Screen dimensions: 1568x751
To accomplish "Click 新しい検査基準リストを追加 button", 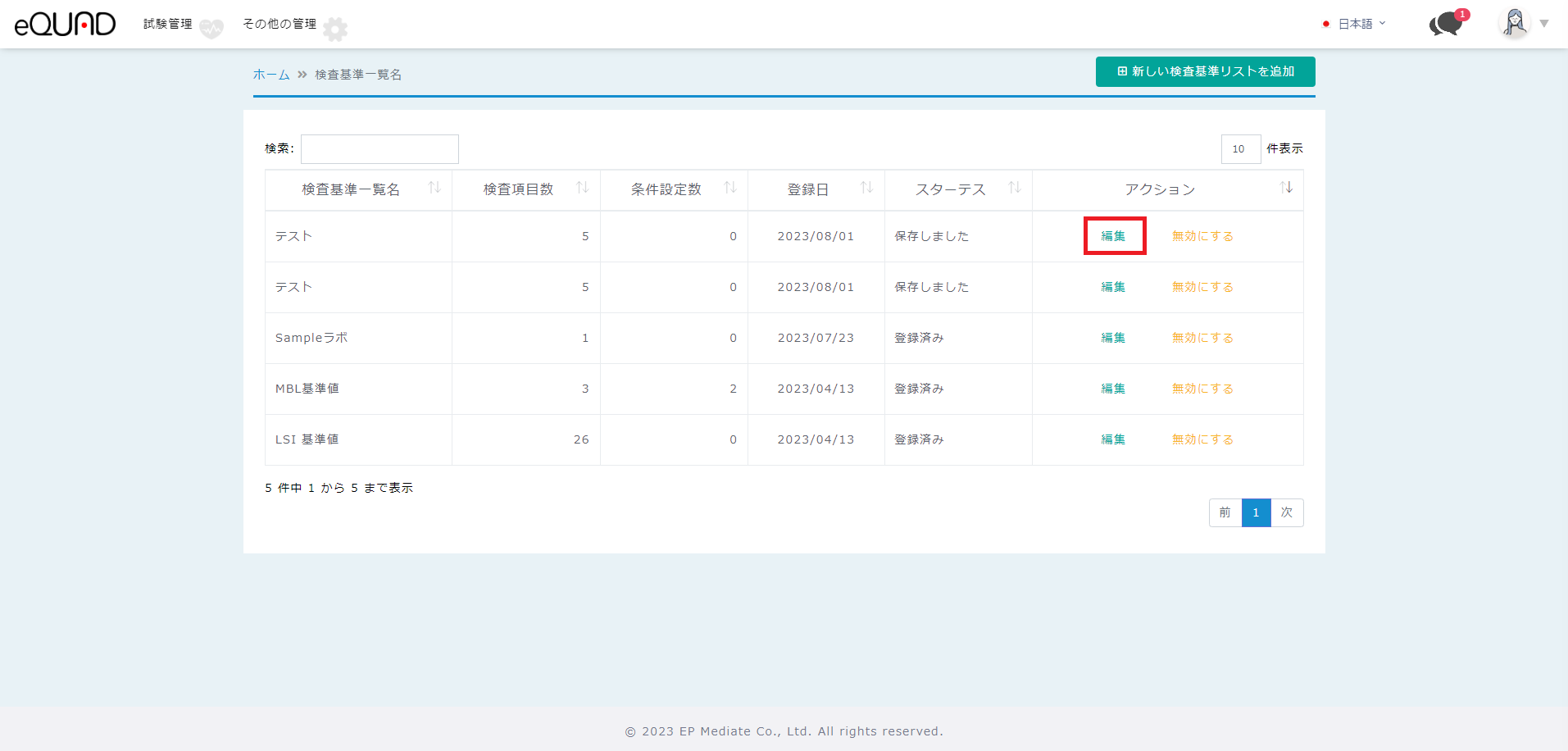I will click(x=1205, y=71).
